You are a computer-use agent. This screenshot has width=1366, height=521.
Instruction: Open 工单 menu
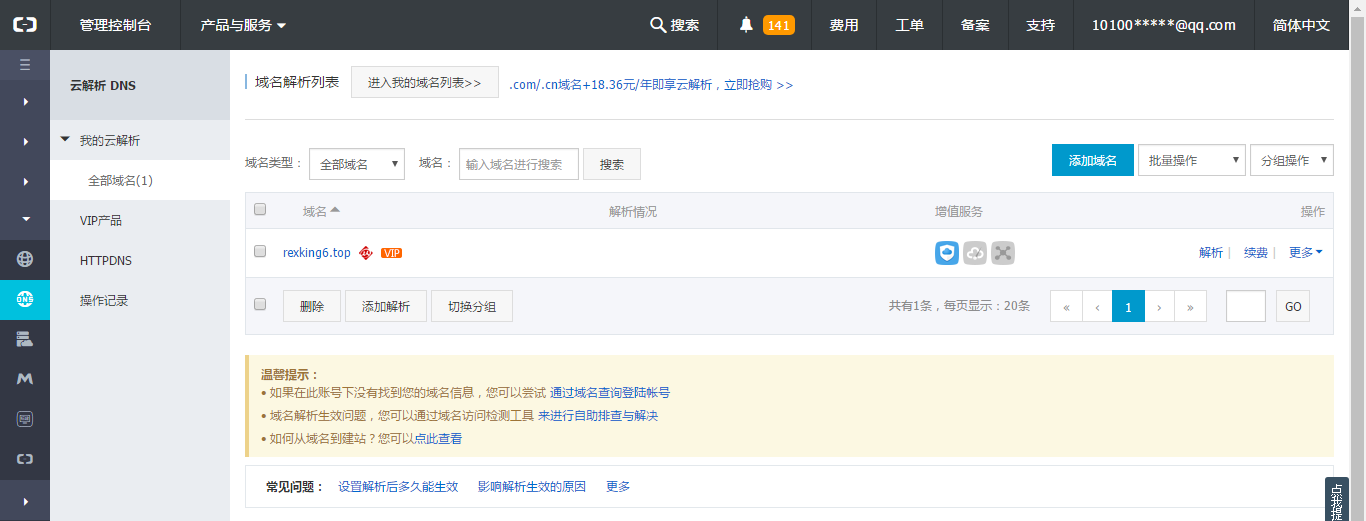coord(910,25)
